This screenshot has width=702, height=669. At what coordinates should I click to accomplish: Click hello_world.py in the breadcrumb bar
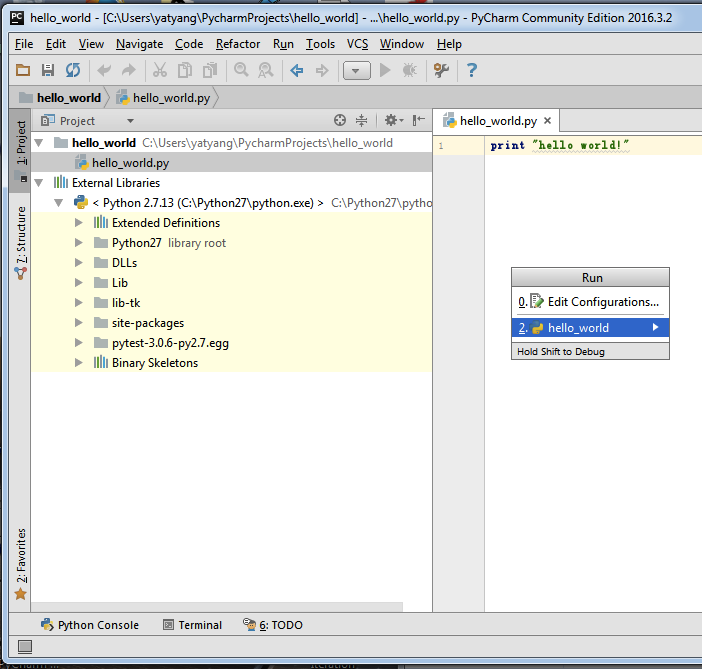pyautogui.click(x=163, y=98)
